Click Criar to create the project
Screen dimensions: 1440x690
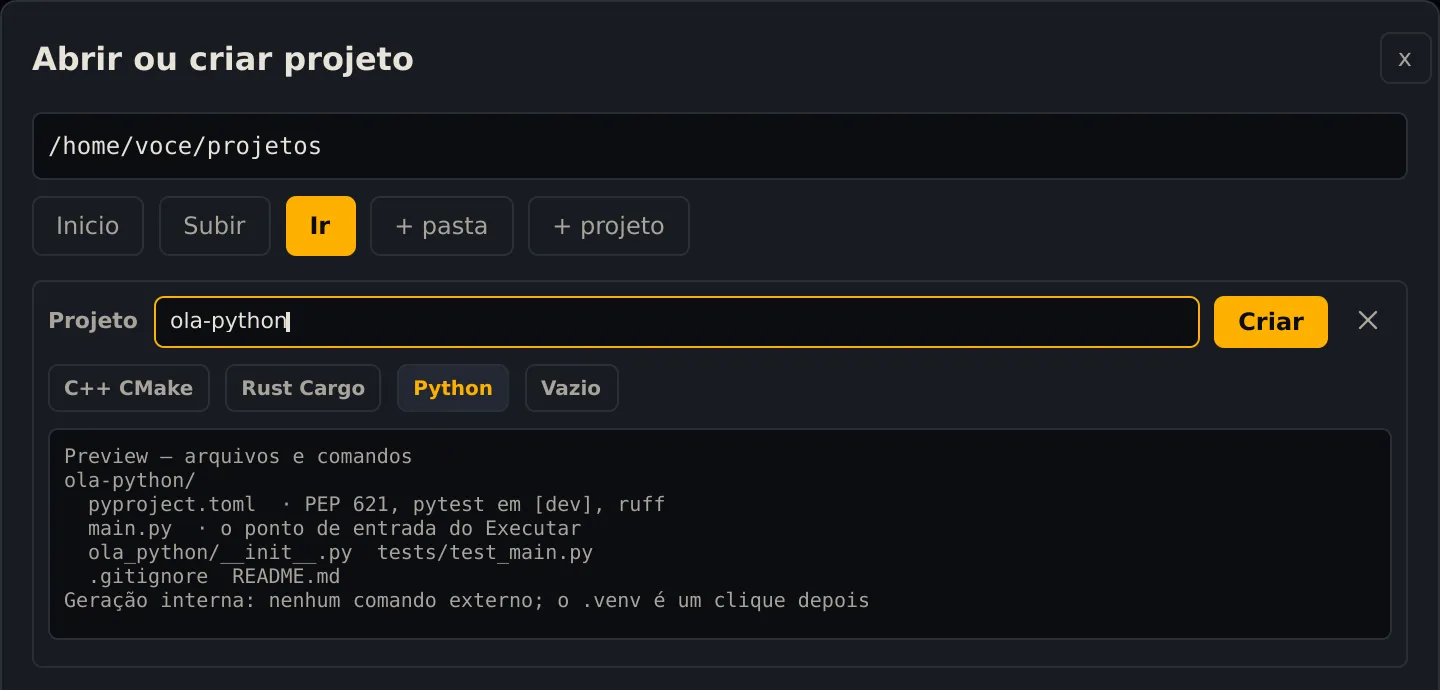point(1271,322)
